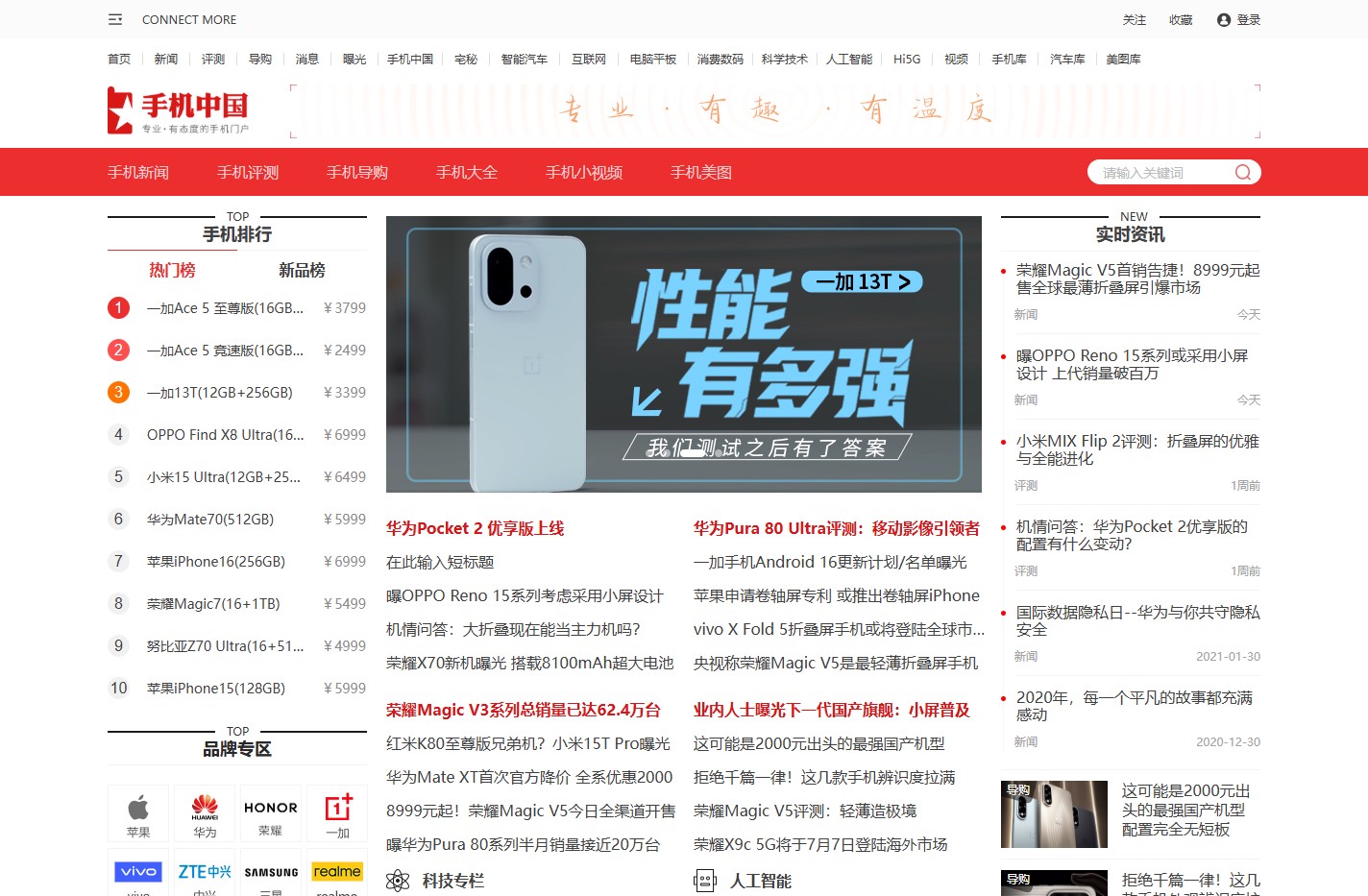Open news 国际数据隐私日 in 实时资讯
The height and width of the screenshot is (896, 1368).
(x=1137, y=620)
